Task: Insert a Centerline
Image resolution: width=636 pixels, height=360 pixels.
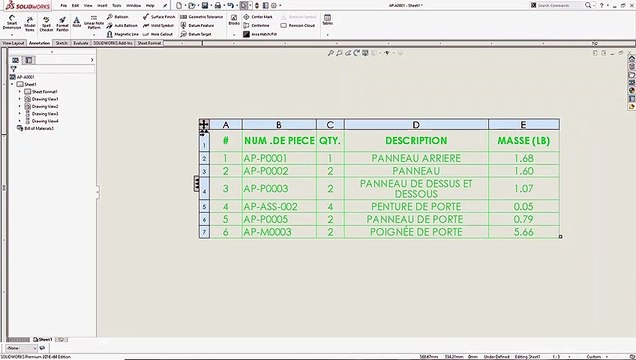Action: (256, 26)
